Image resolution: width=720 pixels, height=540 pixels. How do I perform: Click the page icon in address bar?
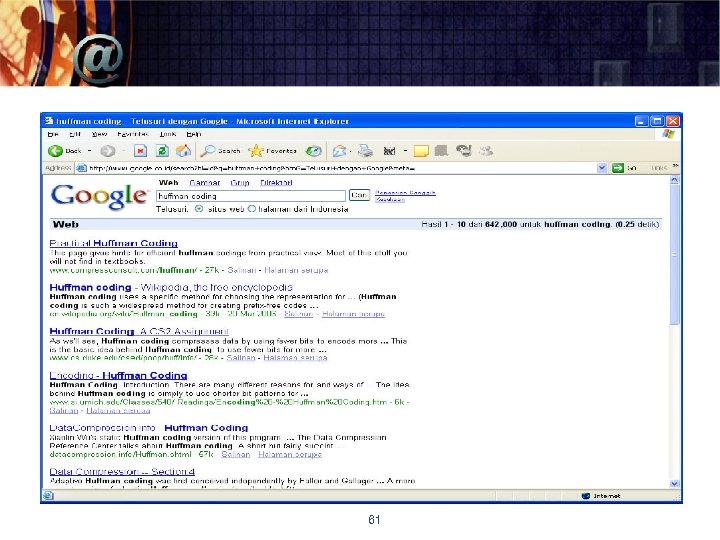[81, 168]
